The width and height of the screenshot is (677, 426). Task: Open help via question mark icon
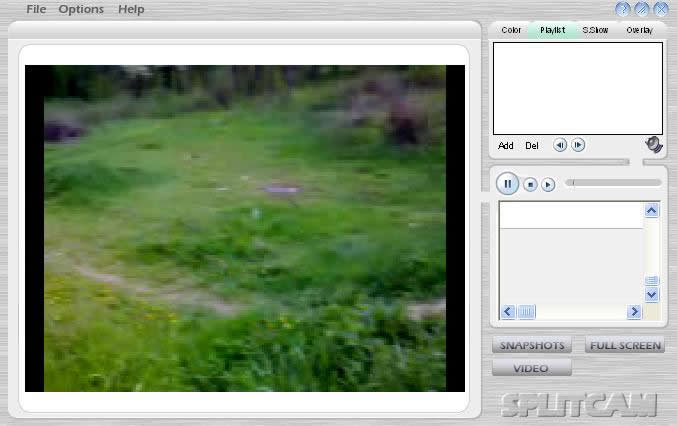623,9
